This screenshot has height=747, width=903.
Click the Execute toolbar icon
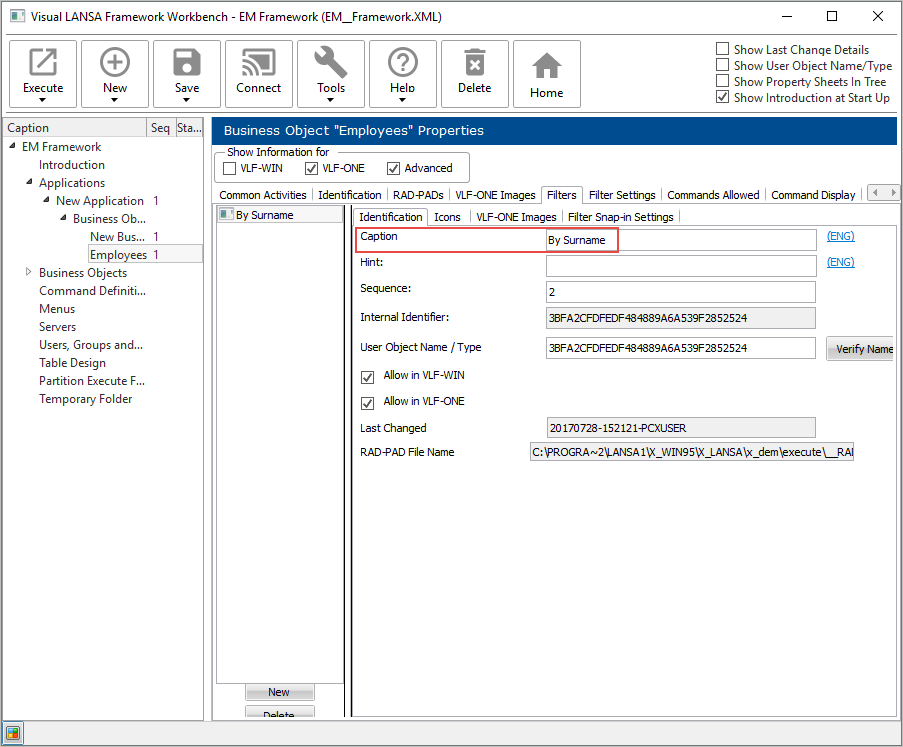click(43, 64)
